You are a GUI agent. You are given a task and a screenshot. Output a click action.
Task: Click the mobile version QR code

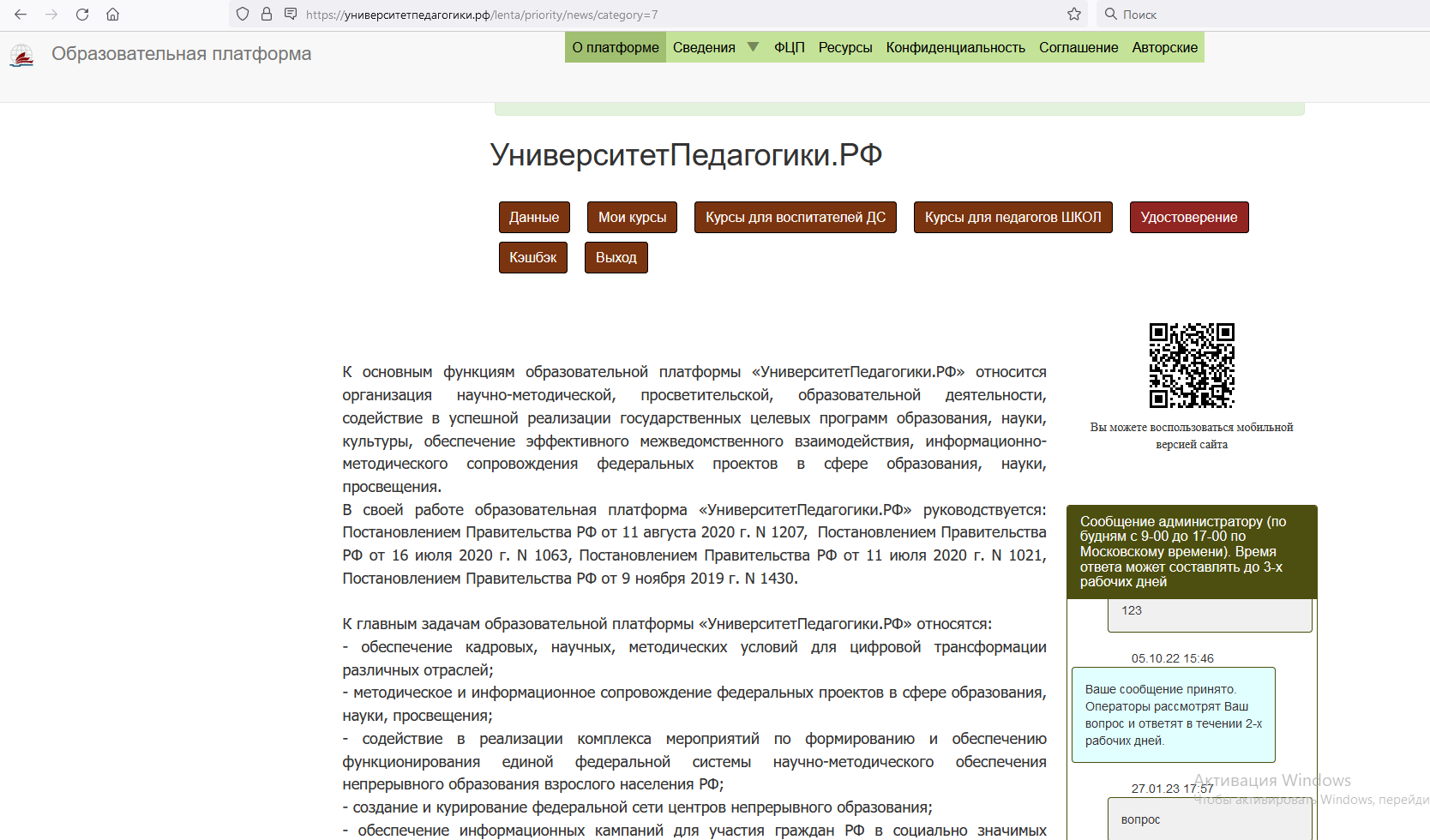pyautogui.click(x=1191, y=365)
